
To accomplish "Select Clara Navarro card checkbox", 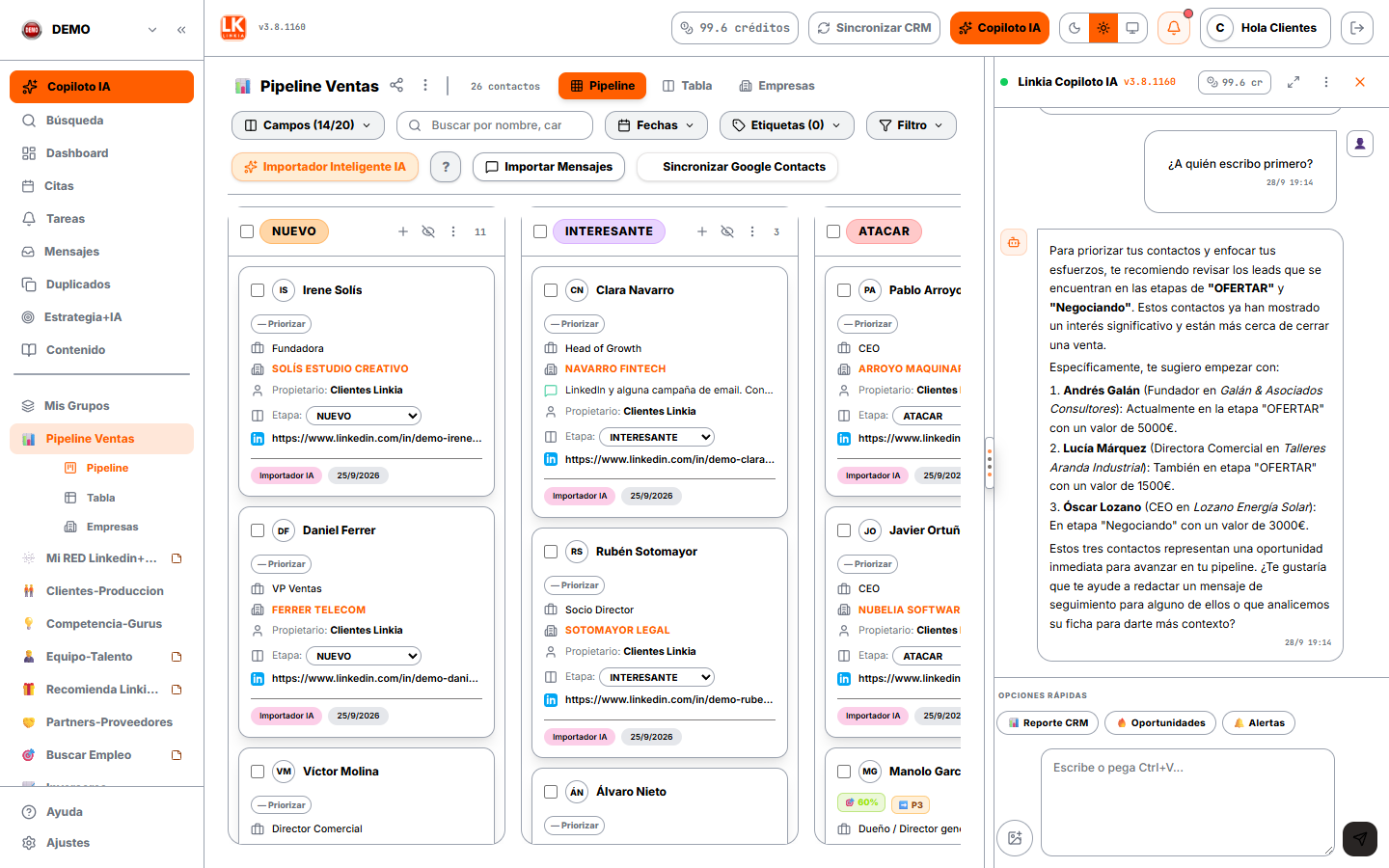I will pyautogui.click(x=551, y=290).
